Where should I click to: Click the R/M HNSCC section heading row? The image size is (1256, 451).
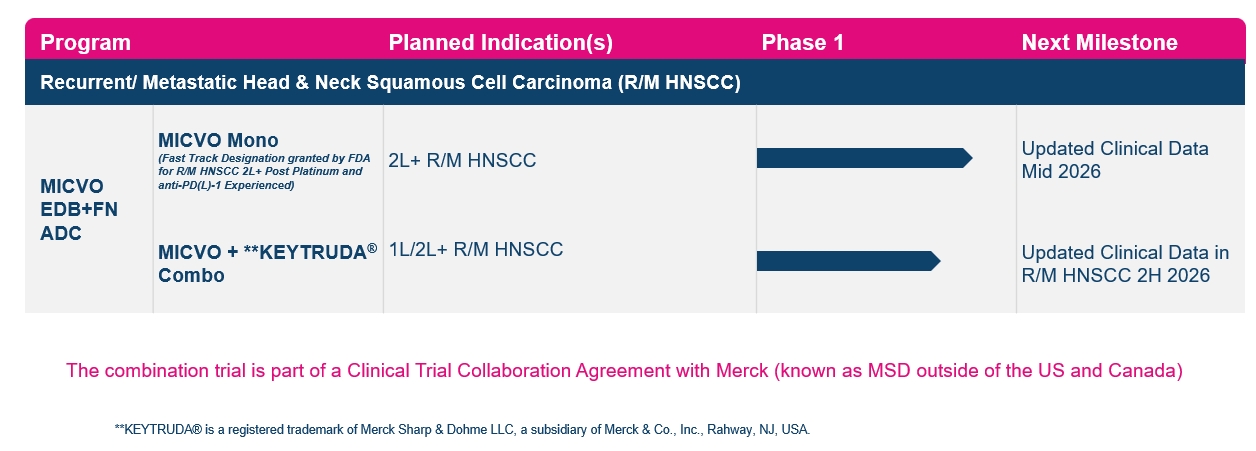[x=390, y=82]
